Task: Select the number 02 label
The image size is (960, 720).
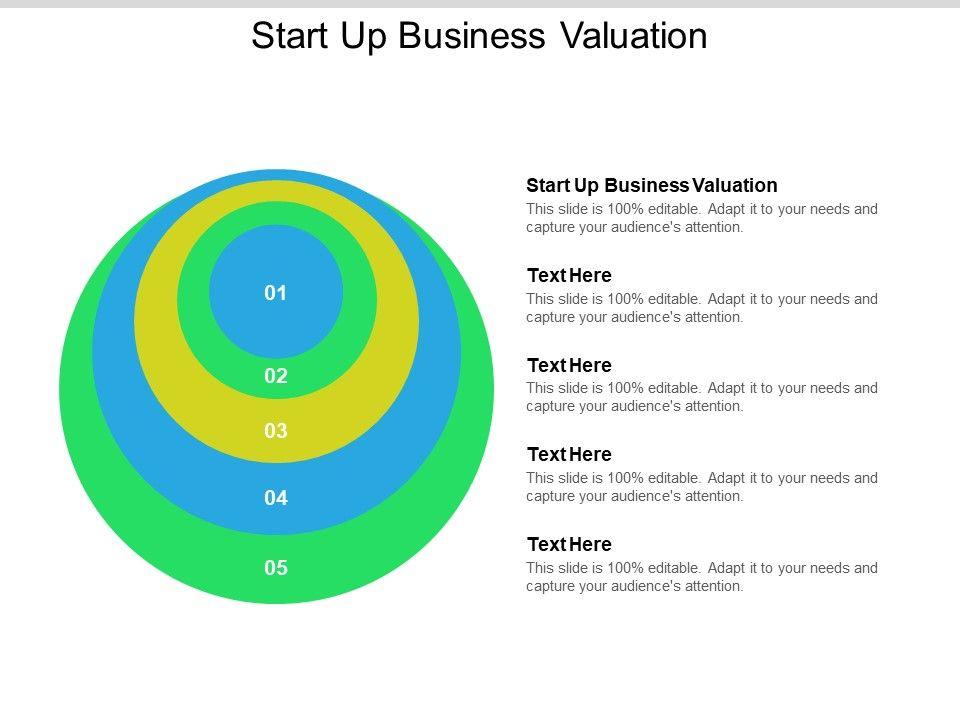Action: click(276, 377)
